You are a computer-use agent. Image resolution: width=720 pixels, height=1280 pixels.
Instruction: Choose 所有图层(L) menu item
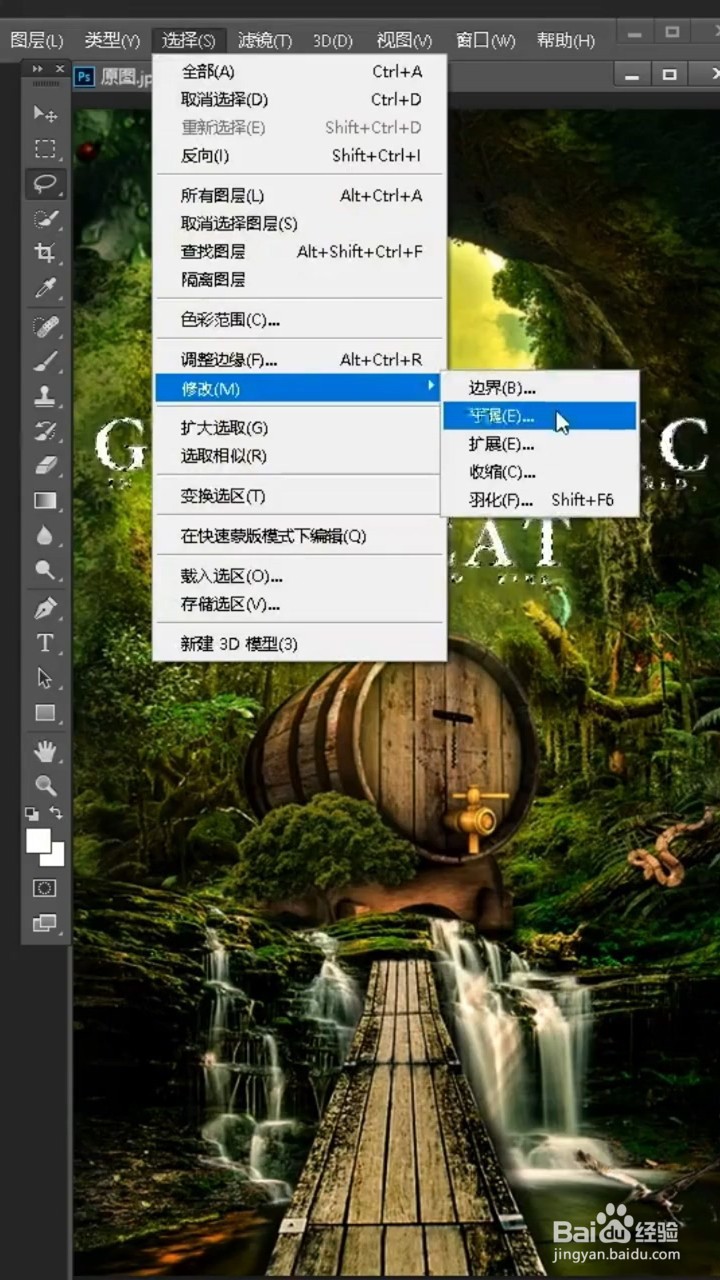(300, 196)
